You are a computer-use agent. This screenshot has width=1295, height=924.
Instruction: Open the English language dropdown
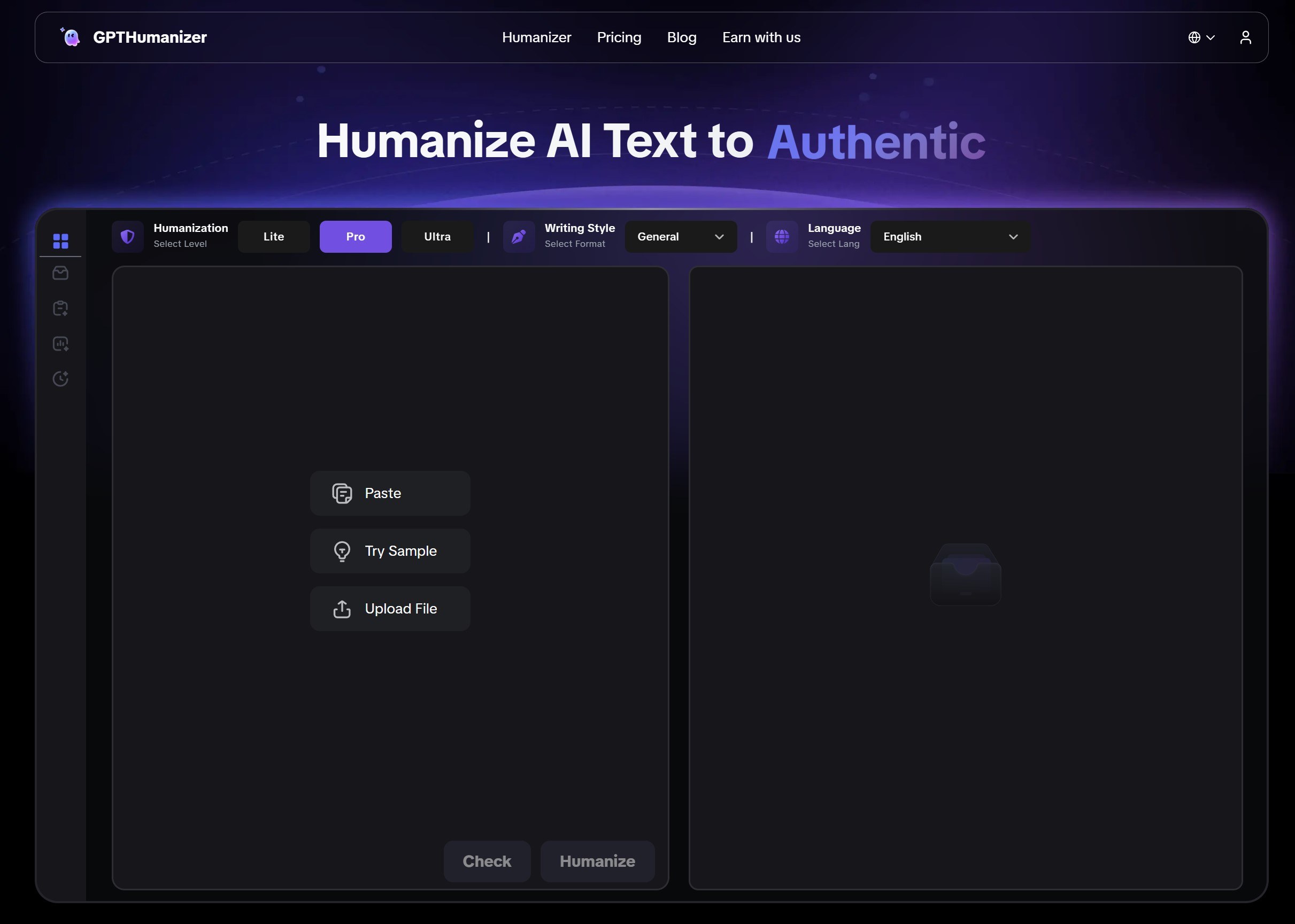tap(949, 236)
